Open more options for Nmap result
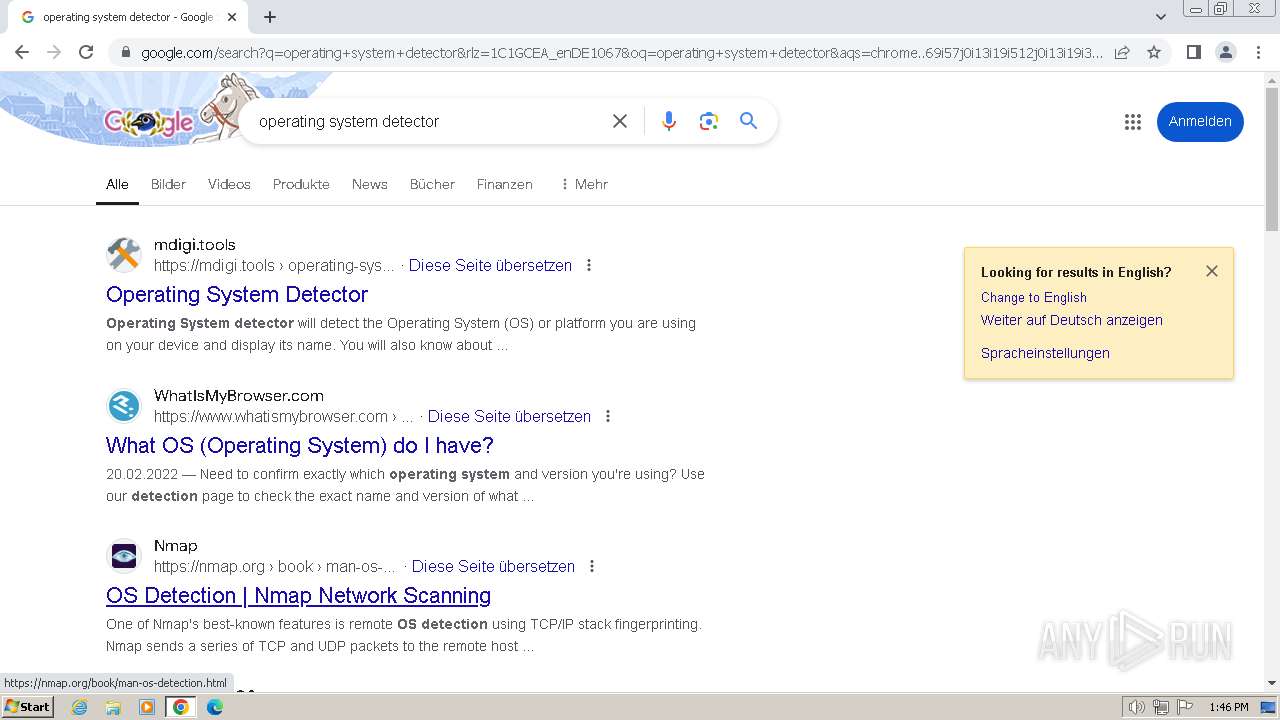Image resolution: width=1280 pixels, height=720 pixels. (592, 566)
